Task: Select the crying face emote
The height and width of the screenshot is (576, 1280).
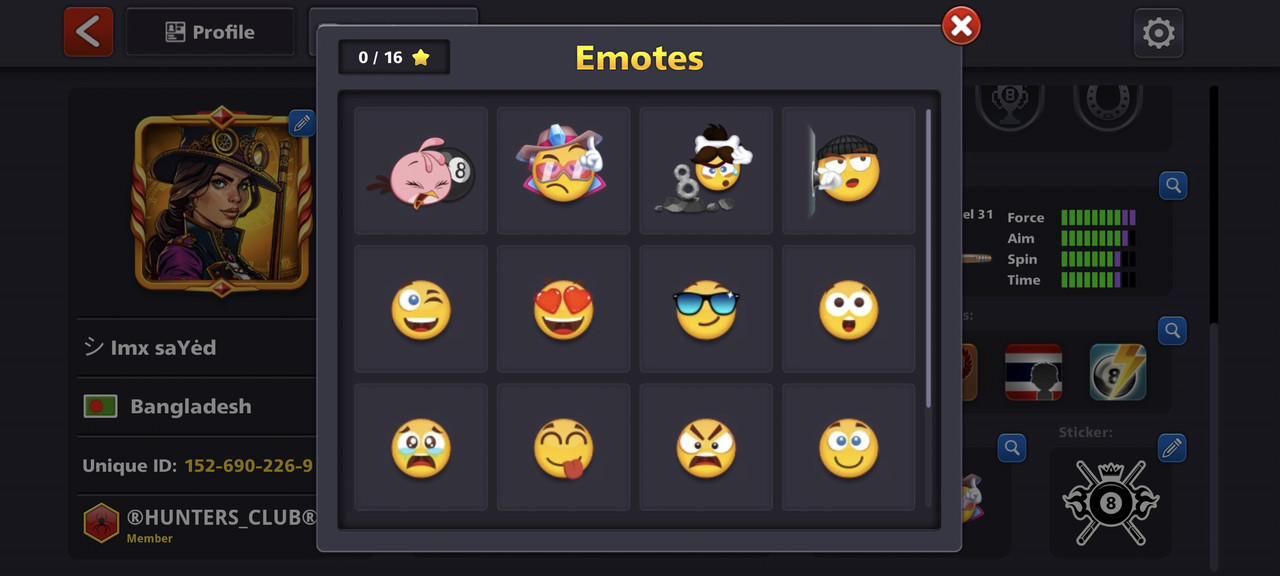Action: (421, 447)
